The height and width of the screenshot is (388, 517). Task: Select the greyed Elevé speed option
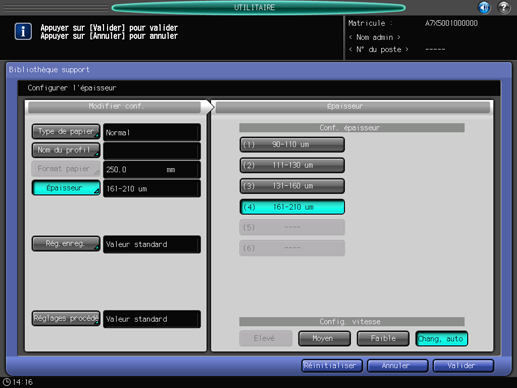click(x=266, y=339)
